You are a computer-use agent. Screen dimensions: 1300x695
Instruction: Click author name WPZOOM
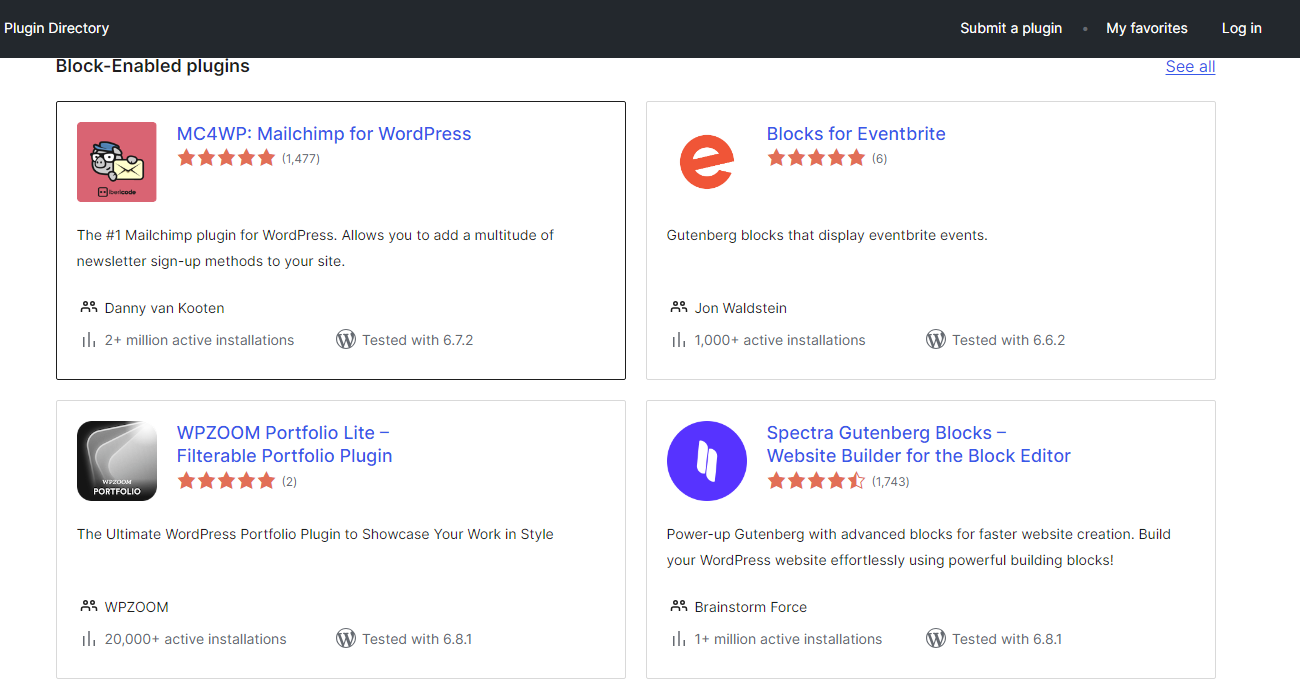(137, 607)
